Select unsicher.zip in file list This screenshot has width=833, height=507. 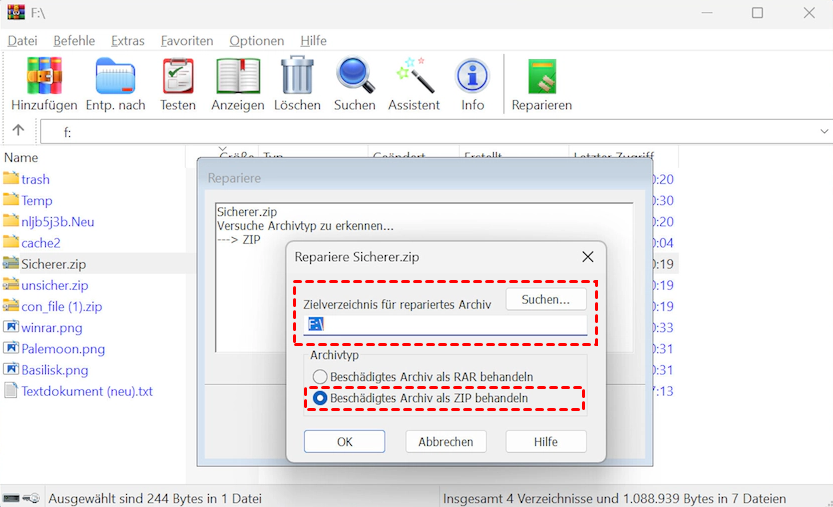coord(55,285)
